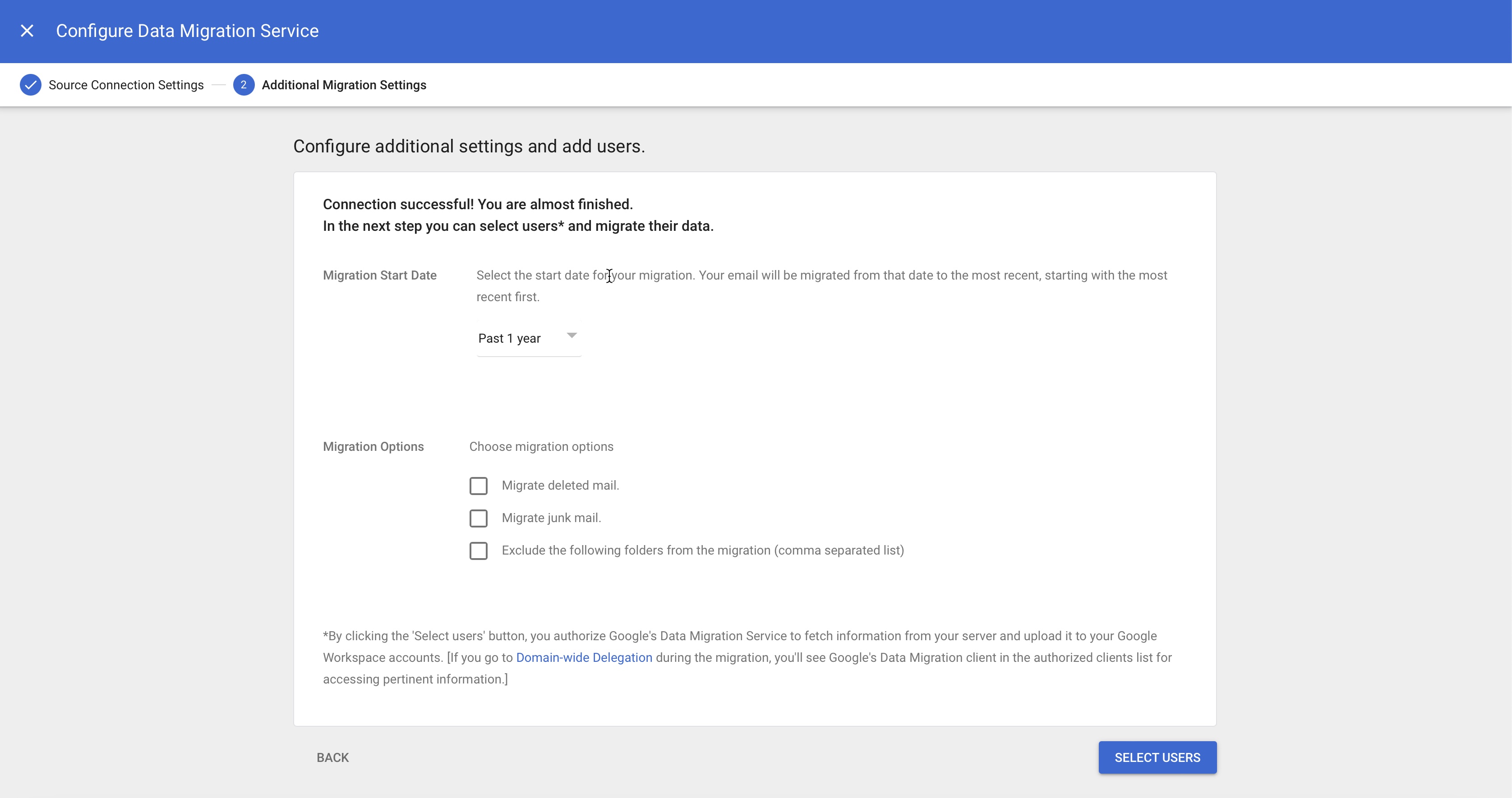Image resolution: width=1512 pixels, height=798 pixels.
Task: Enable the Exclude following folders checkbox
Action: (x=479, y=550)
